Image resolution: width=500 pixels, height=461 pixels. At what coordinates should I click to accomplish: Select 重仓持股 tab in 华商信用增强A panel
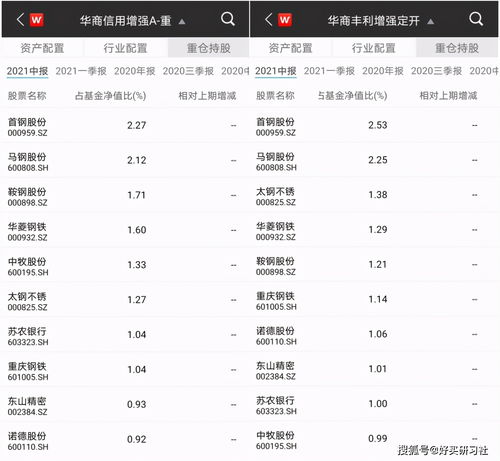pos(209,48)
